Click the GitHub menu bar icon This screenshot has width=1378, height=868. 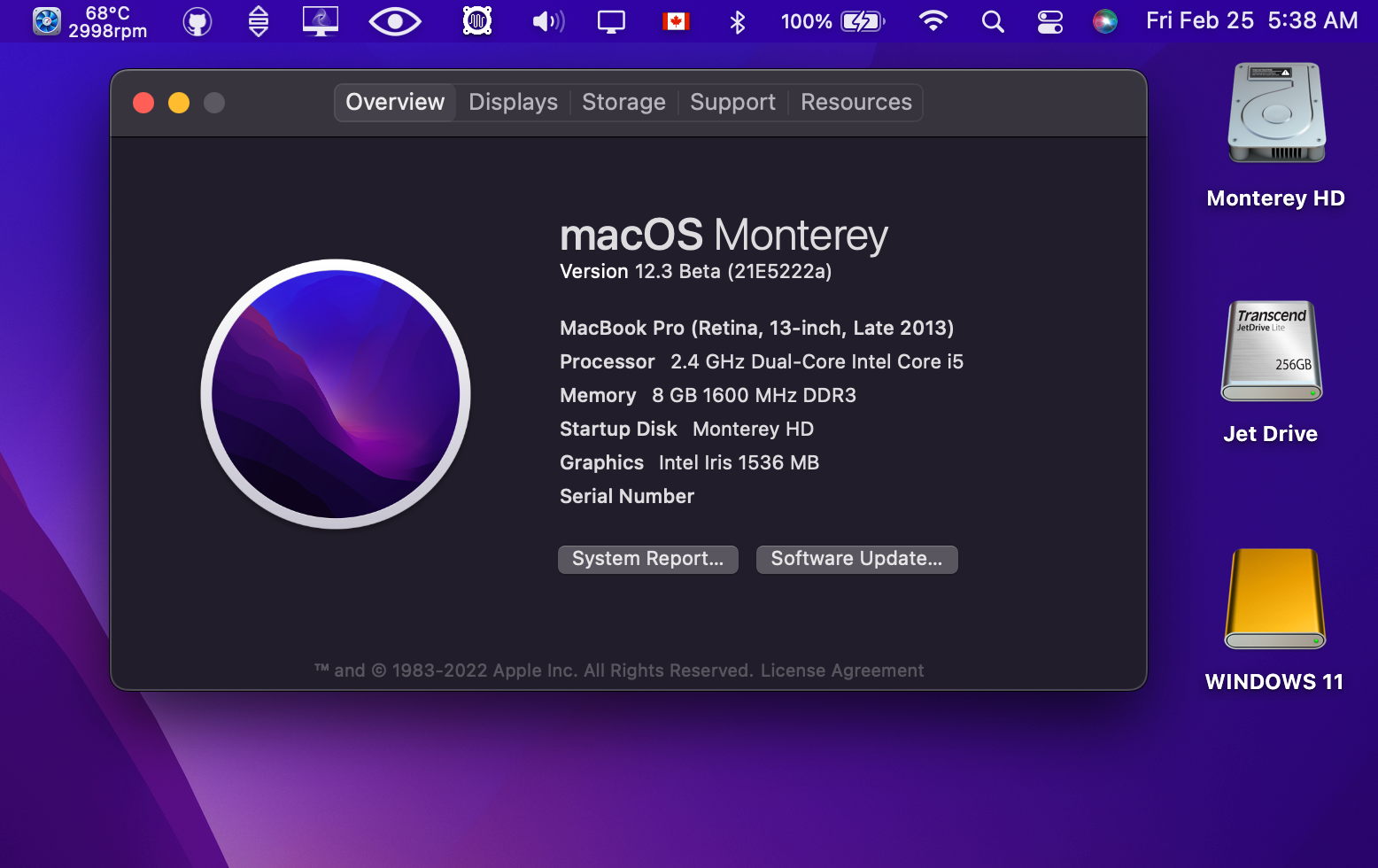[x=197, y=21]
